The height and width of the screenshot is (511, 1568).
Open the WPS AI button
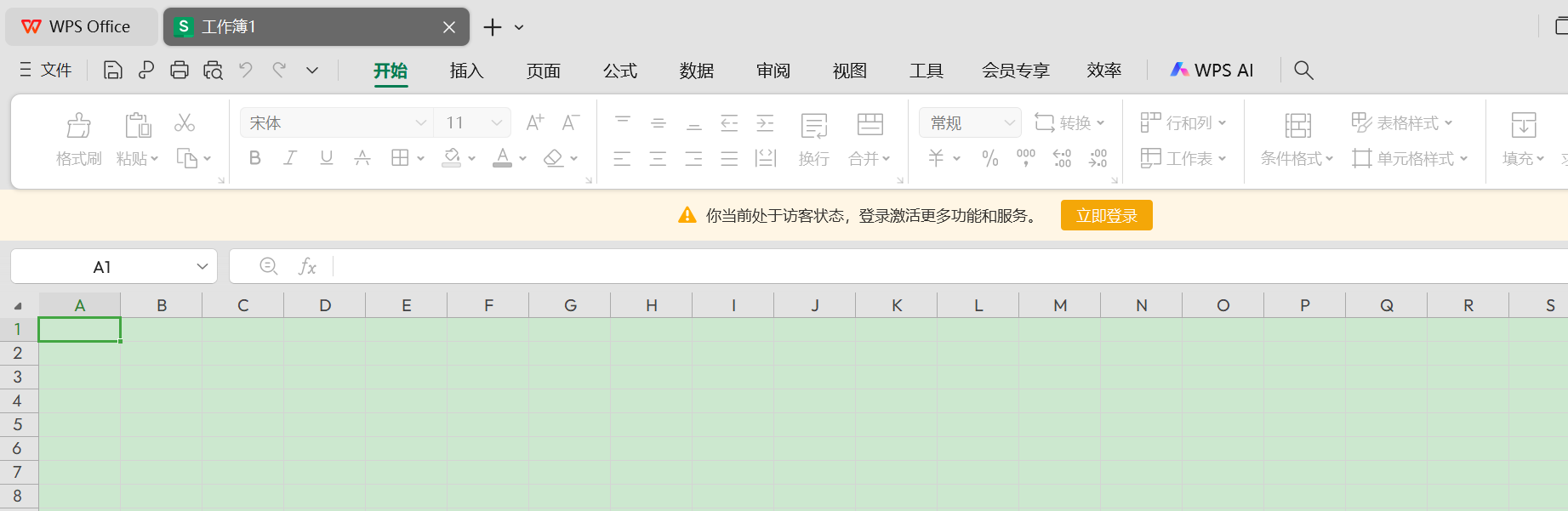tap(1212, 71)
